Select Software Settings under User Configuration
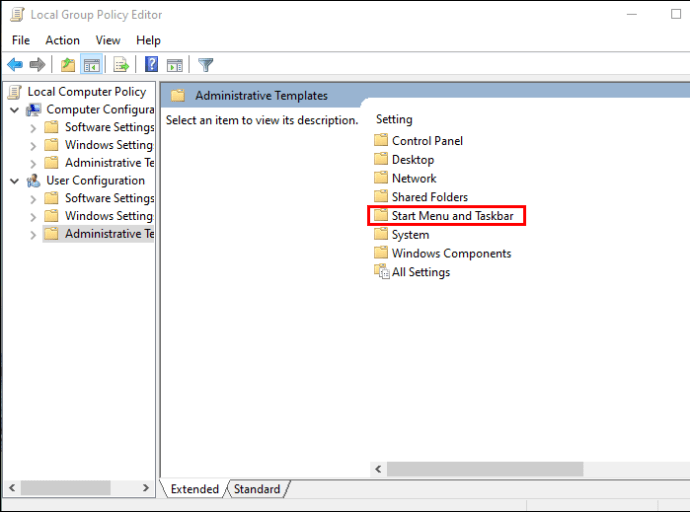 [x=110, y=198]
